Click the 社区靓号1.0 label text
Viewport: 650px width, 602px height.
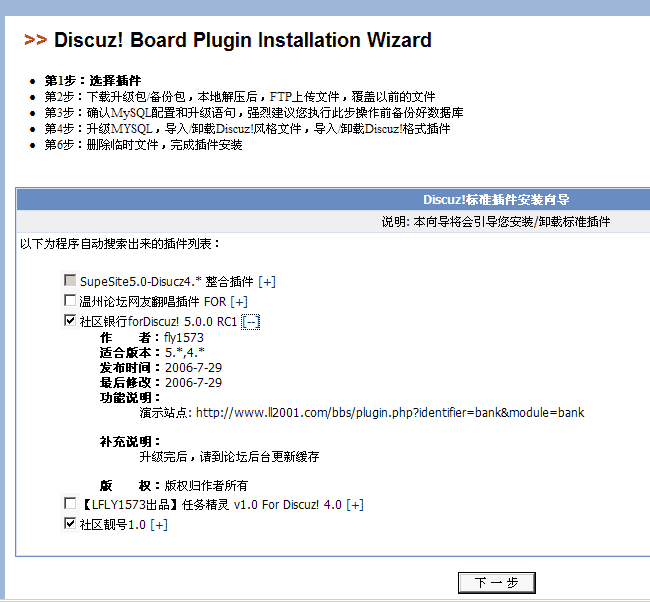click(113, 525)
